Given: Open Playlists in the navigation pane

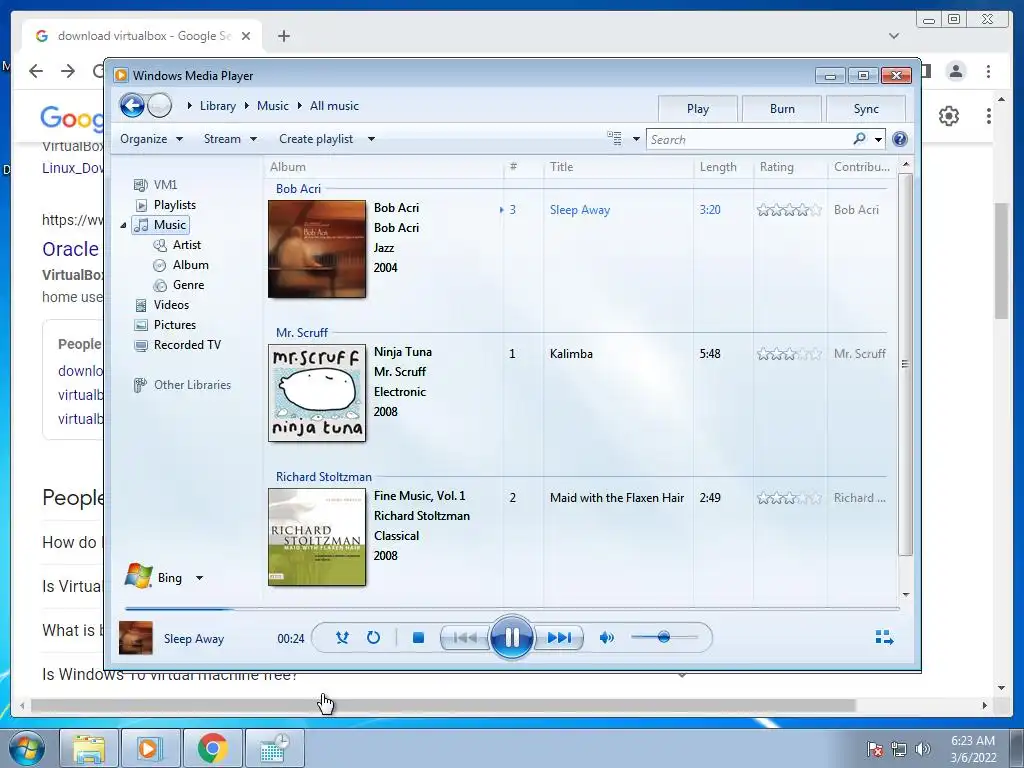Looking at the screenshot, I should (165, 205).
